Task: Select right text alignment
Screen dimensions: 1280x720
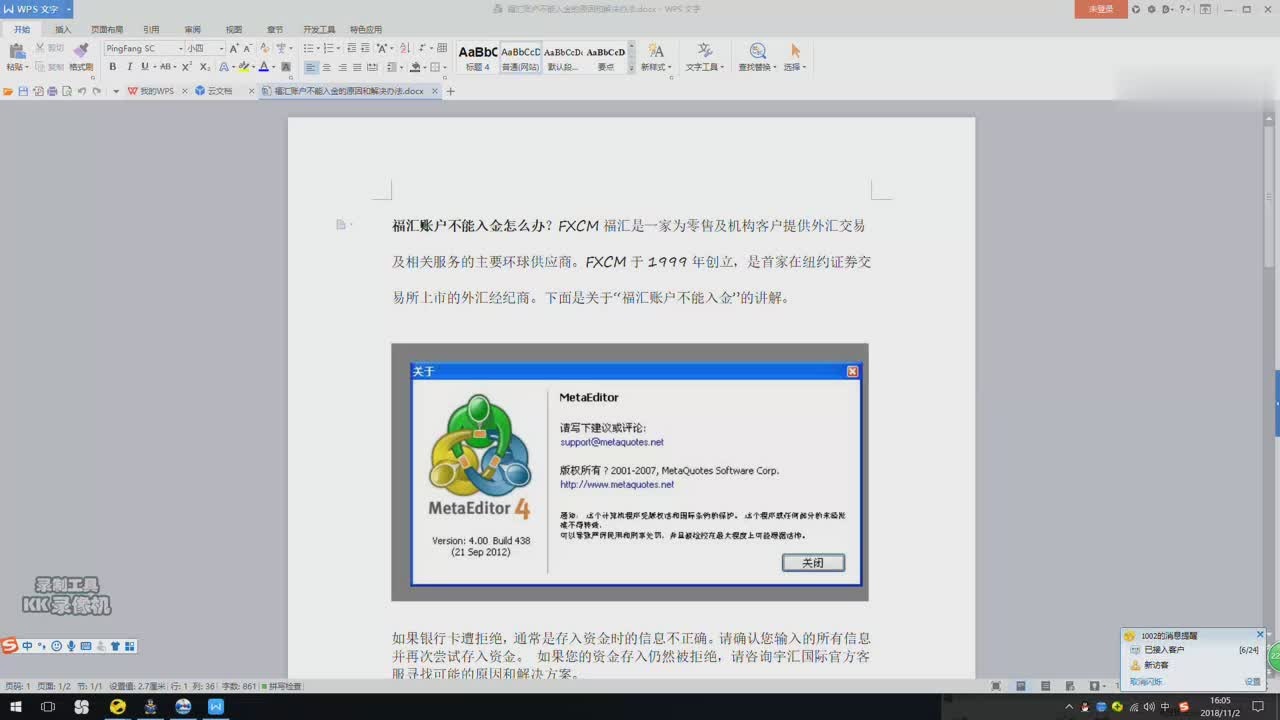Action: click(x=342, y=67)
